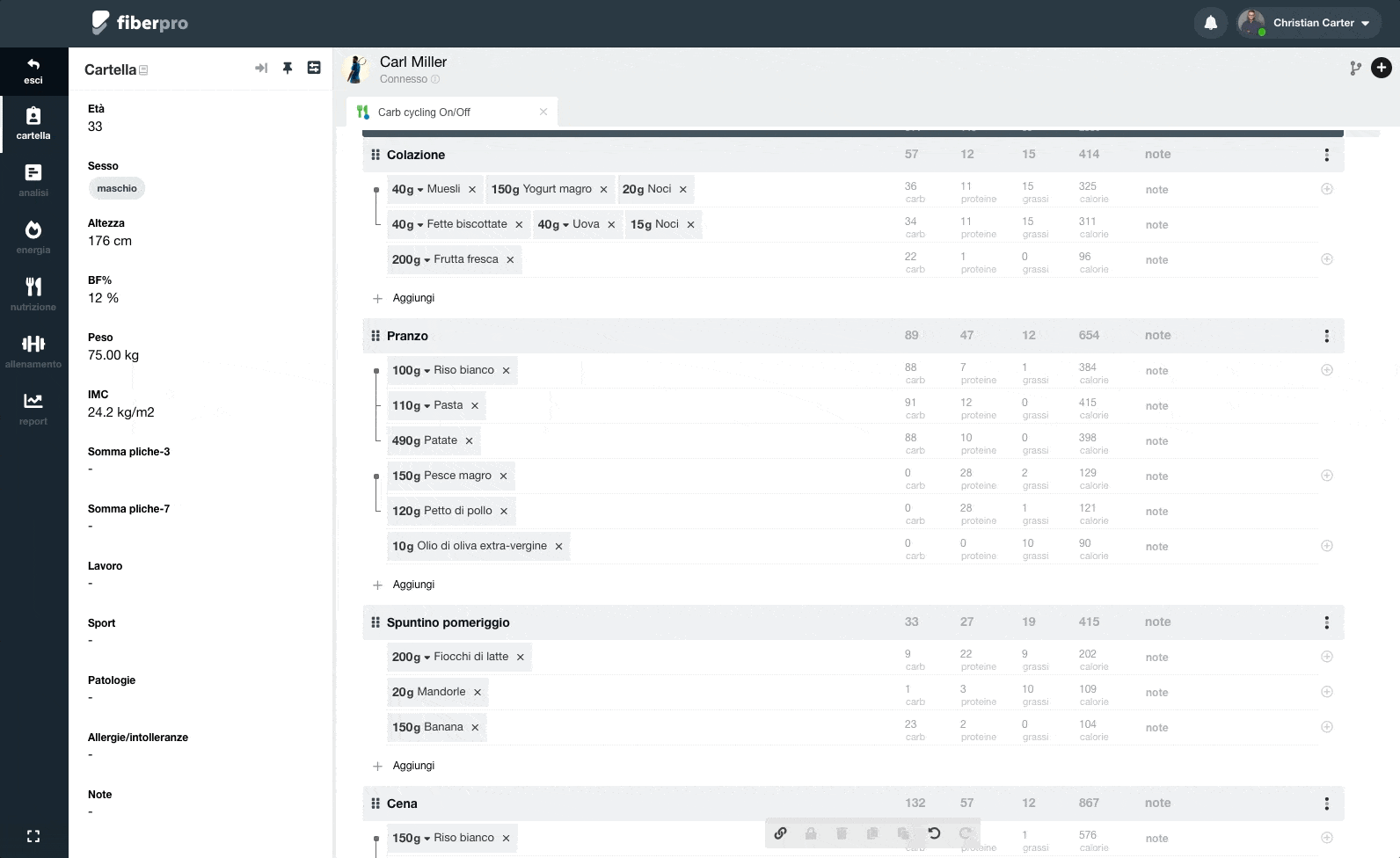Open the Spuntino pomeriggio three-dot menu
The width and height of the screenshot is (1400, 858).
click(x=1327, y=622)
